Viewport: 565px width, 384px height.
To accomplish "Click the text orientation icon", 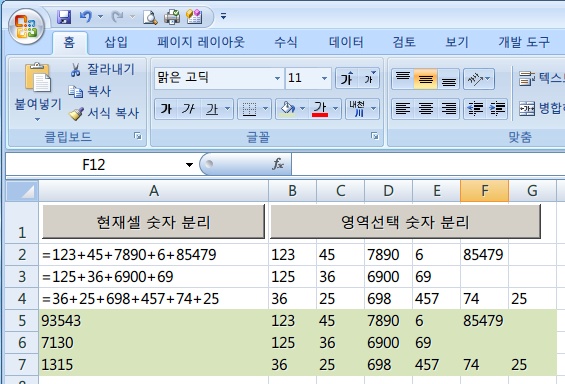I will 475,78.
